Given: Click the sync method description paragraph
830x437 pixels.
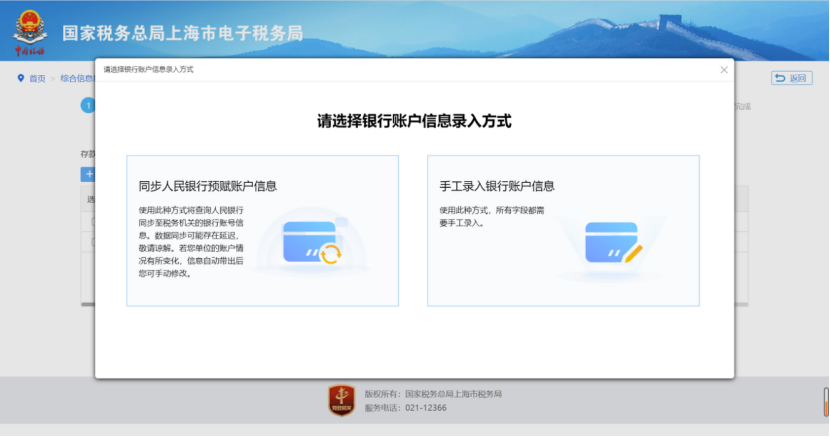Looking at the screenshot, I should point(191,242).
